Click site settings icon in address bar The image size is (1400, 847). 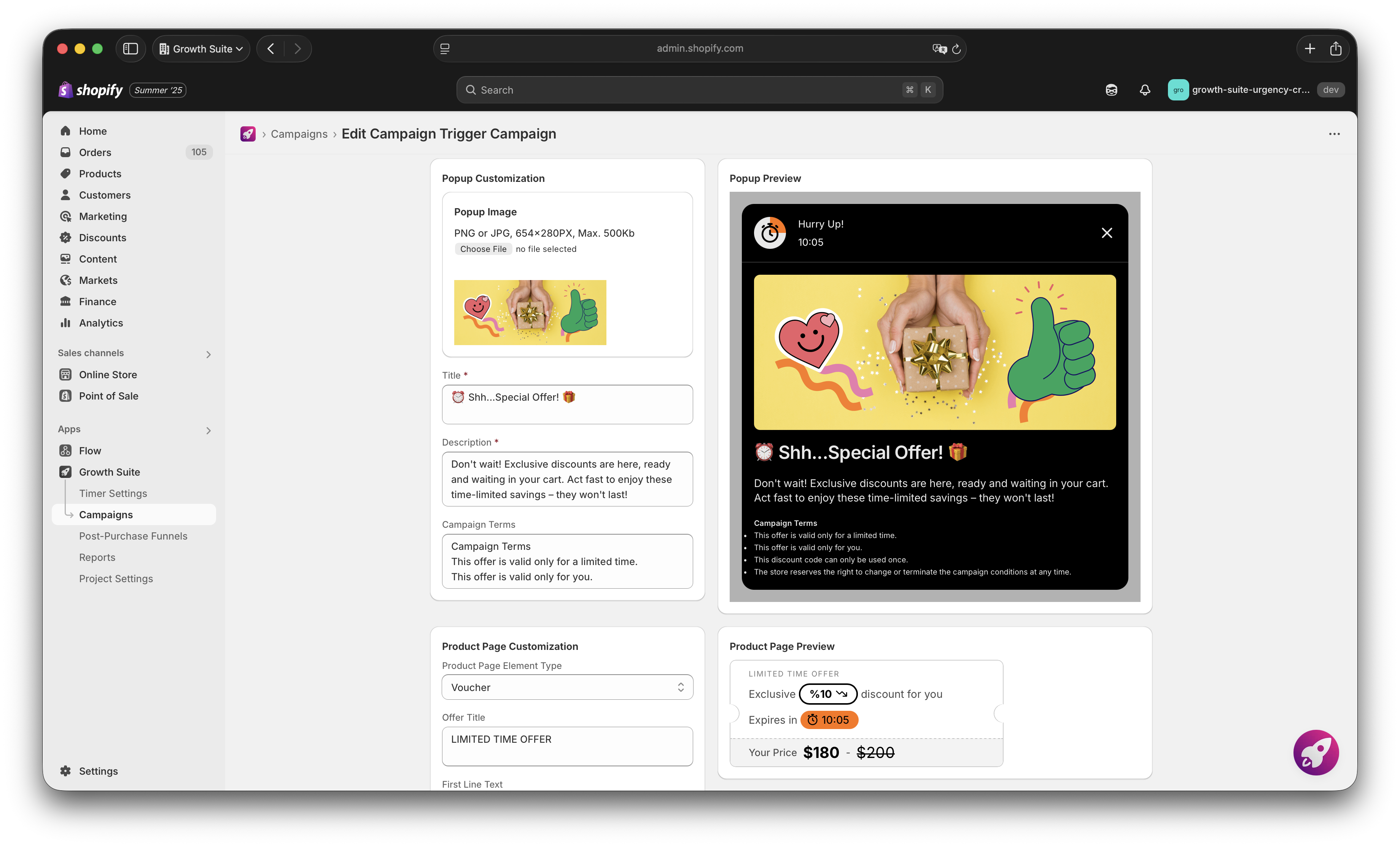(445, 49)
